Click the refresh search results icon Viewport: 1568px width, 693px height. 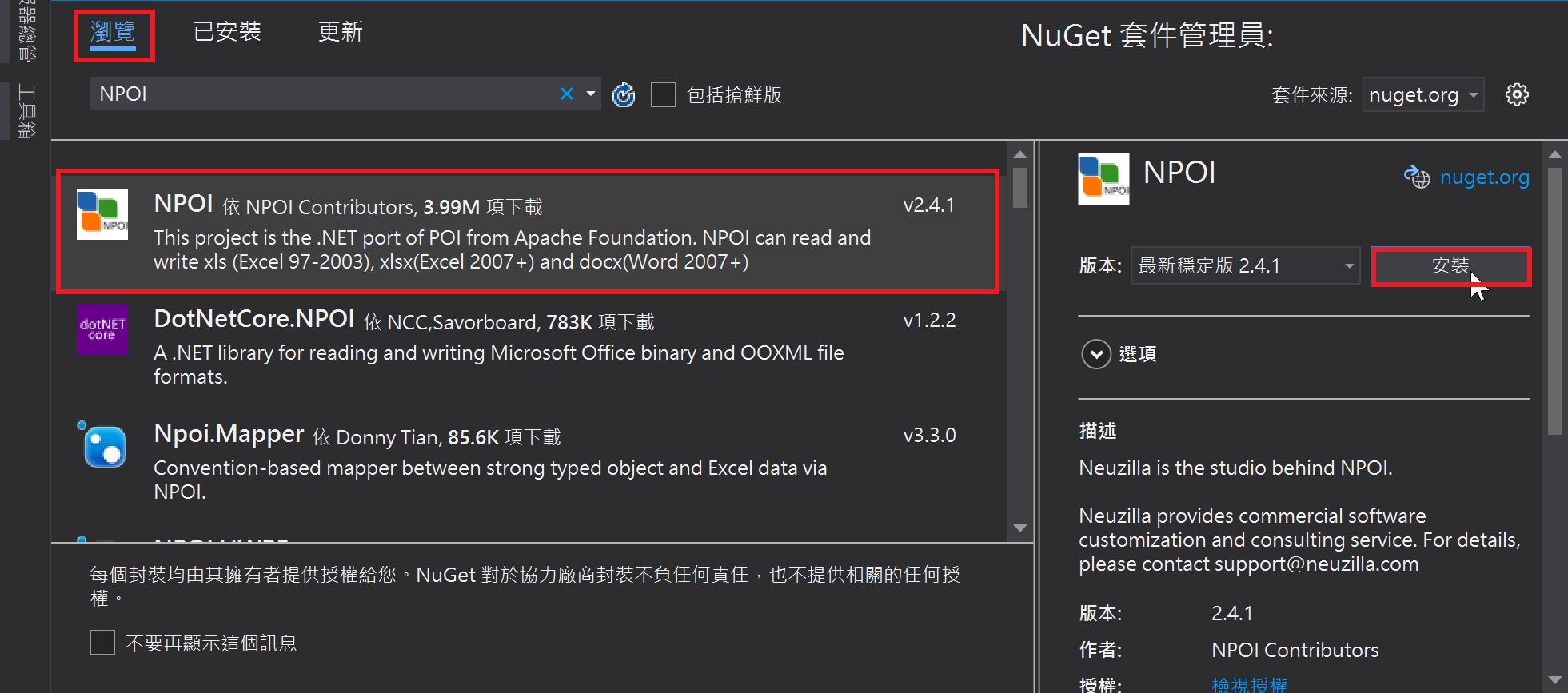coord(624,94)
